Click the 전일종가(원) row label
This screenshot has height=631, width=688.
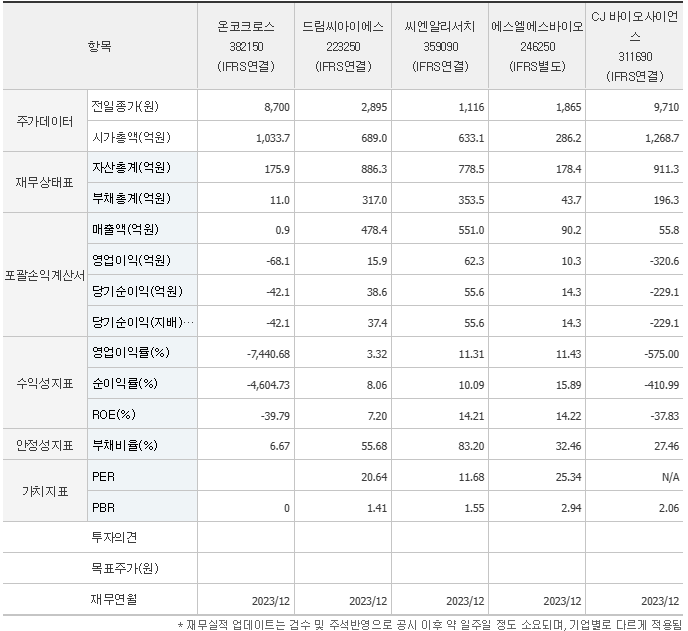(125, 106)
